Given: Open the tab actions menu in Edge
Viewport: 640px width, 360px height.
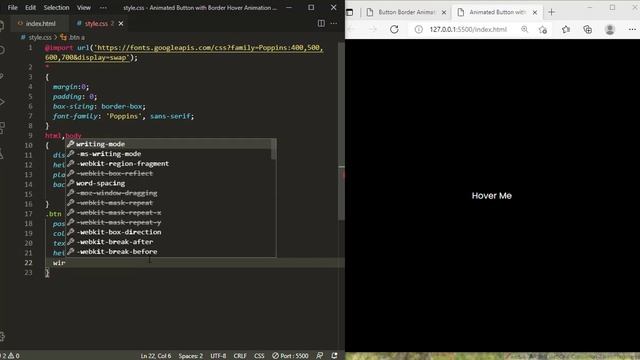Looking at the screenshot, I should pyautogui.click(x=350, y=12).
